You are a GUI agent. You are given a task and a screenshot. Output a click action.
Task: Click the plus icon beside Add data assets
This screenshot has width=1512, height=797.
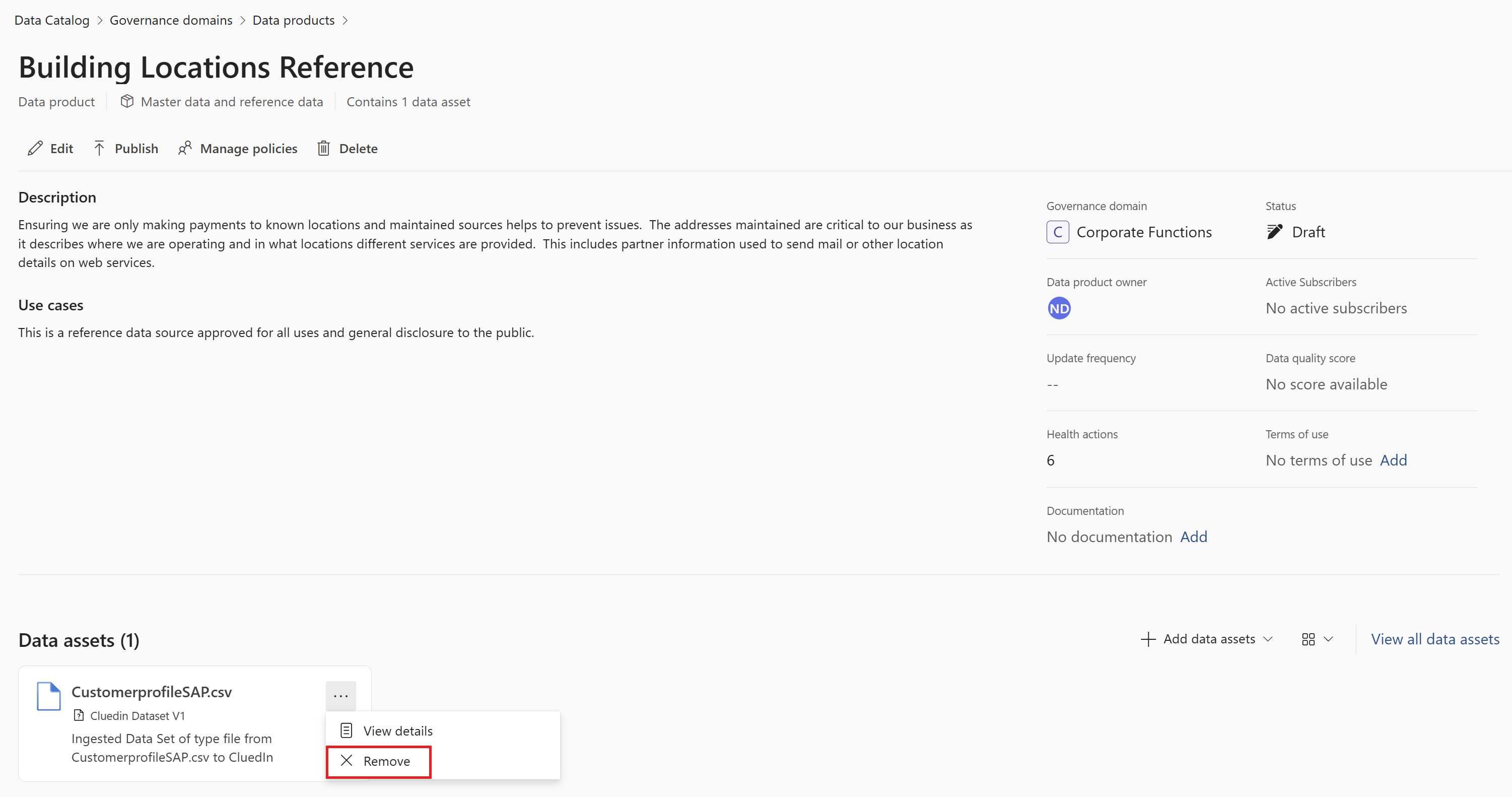[x=1148, y=639]
